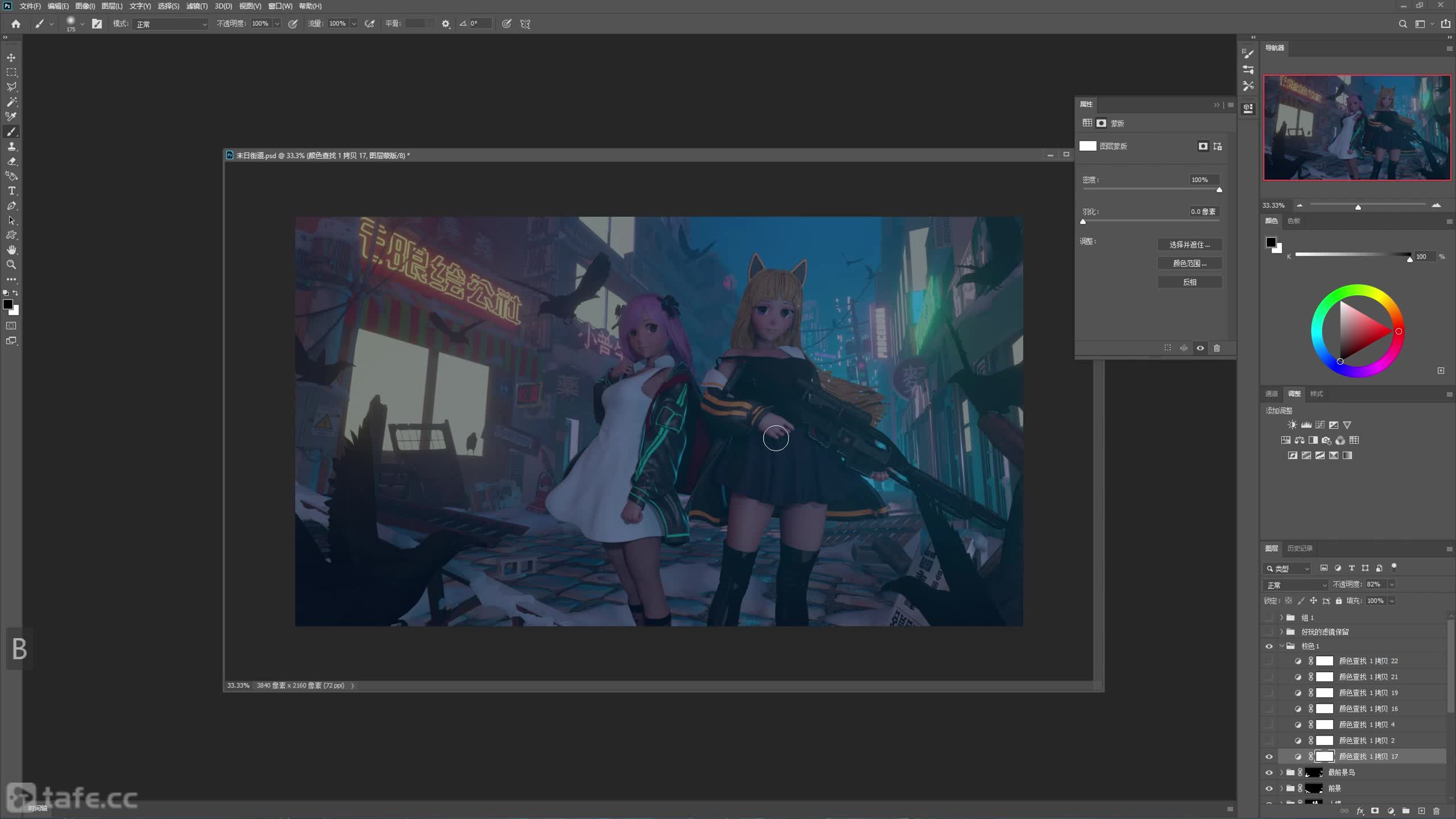Viewport: 1456px width, 819px height.
Task: Click the 选择并遮住 button
Action: (1190, 245)
